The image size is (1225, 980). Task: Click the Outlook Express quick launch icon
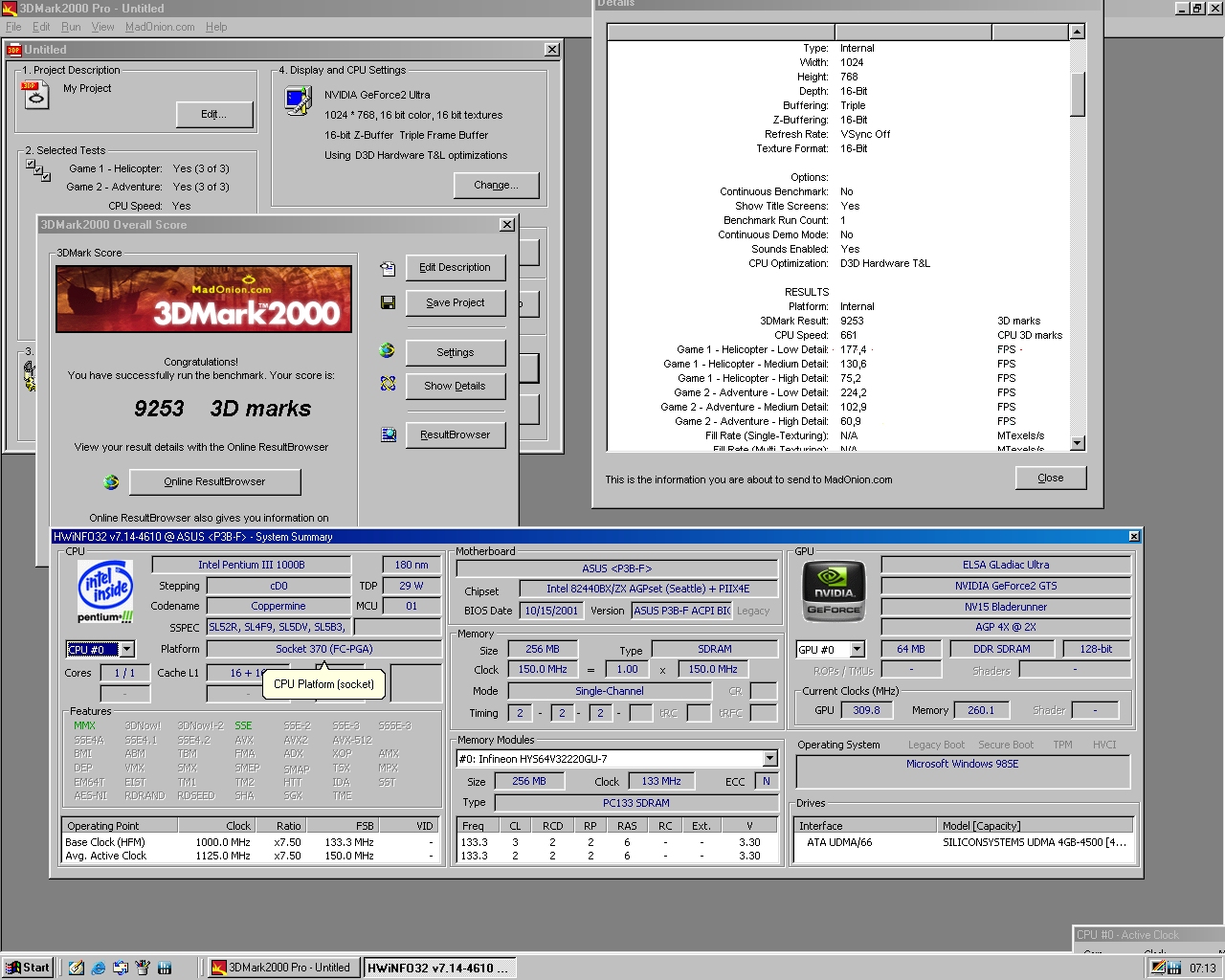point(121,968)
